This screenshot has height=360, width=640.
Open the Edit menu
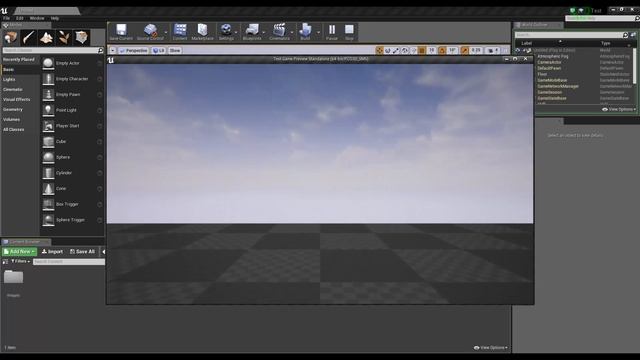(x=20, y=18)
